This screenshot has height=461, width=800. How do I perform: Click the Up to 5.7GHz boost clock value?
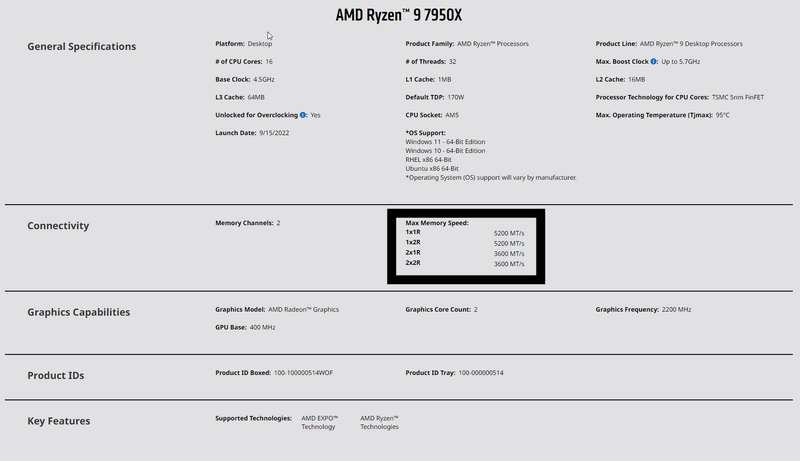(681, 62)
